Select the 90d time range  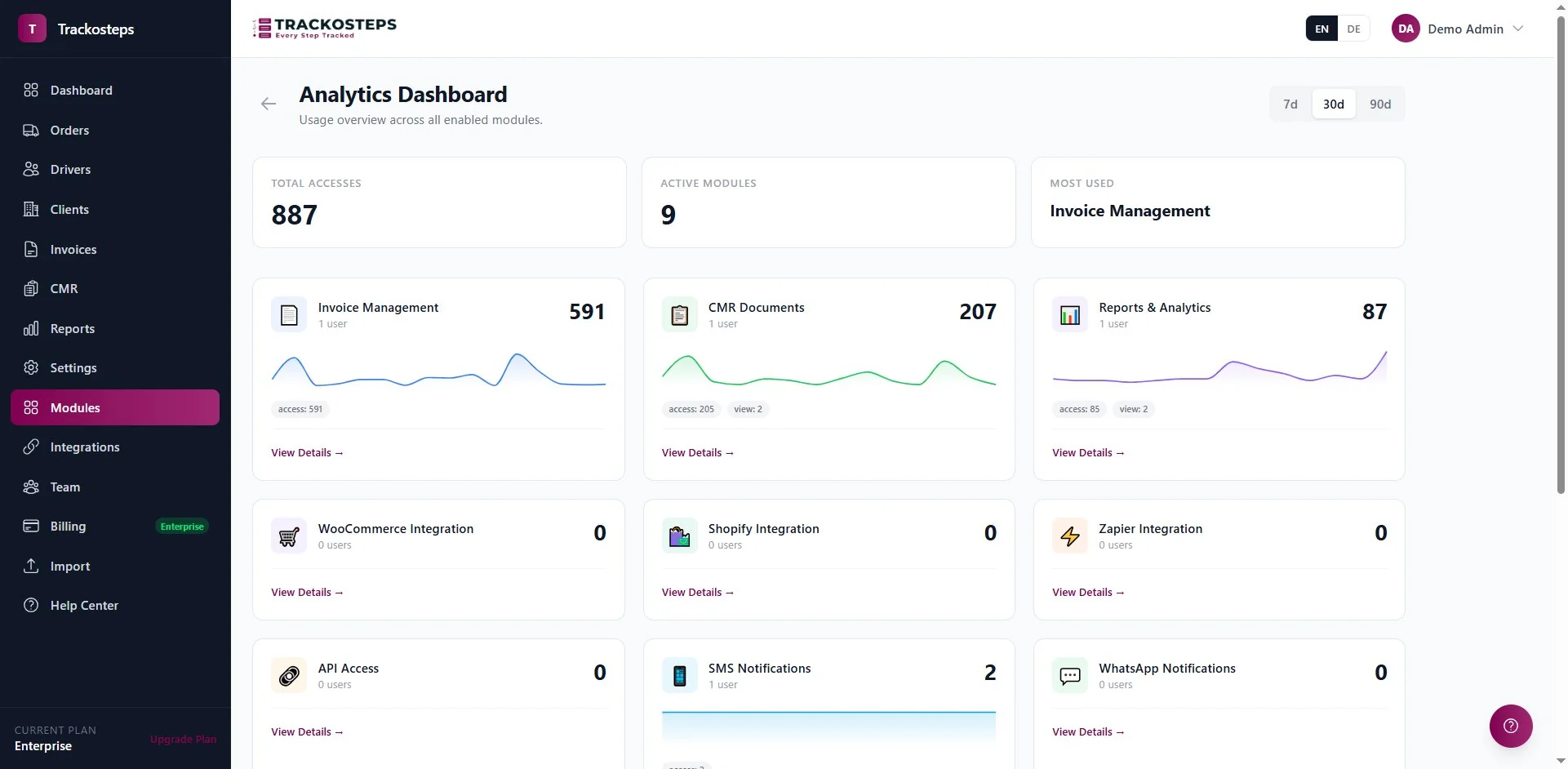pyautogui.click(x=1380, y=104)
